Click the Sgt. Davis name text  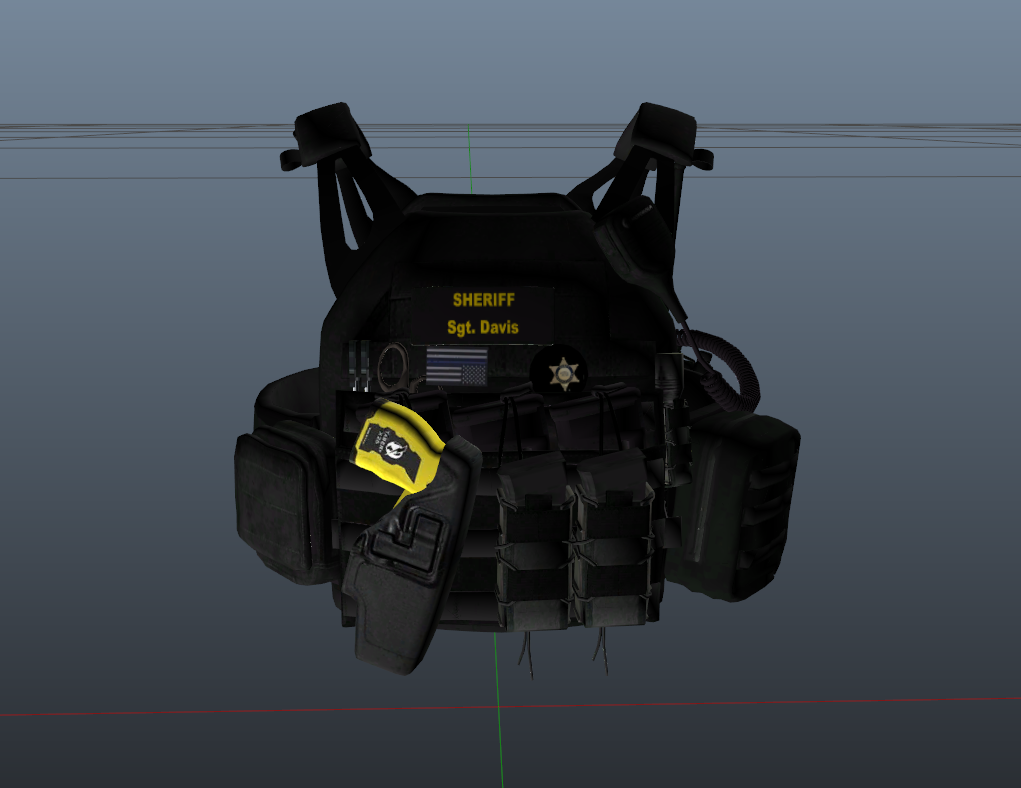483,327
